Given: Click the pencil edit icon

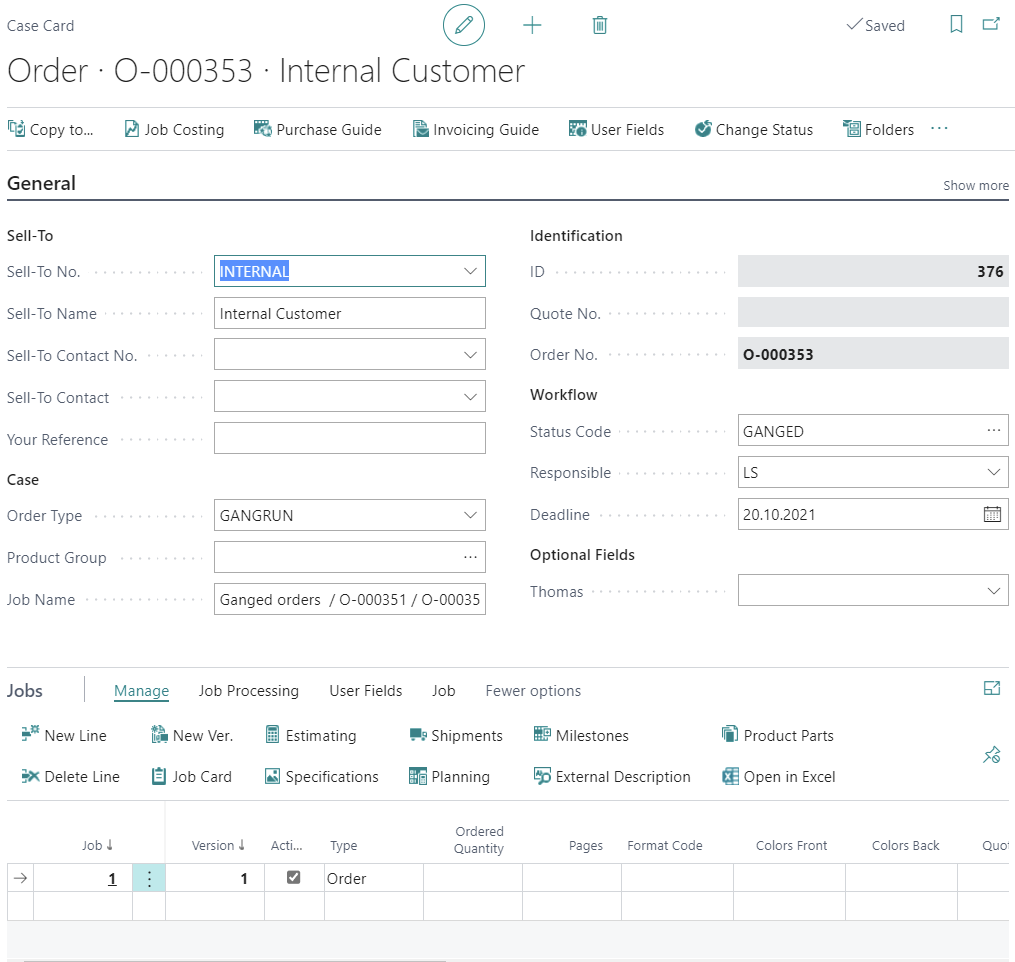Looking at the screenshot, I should (x=464, y=26).
